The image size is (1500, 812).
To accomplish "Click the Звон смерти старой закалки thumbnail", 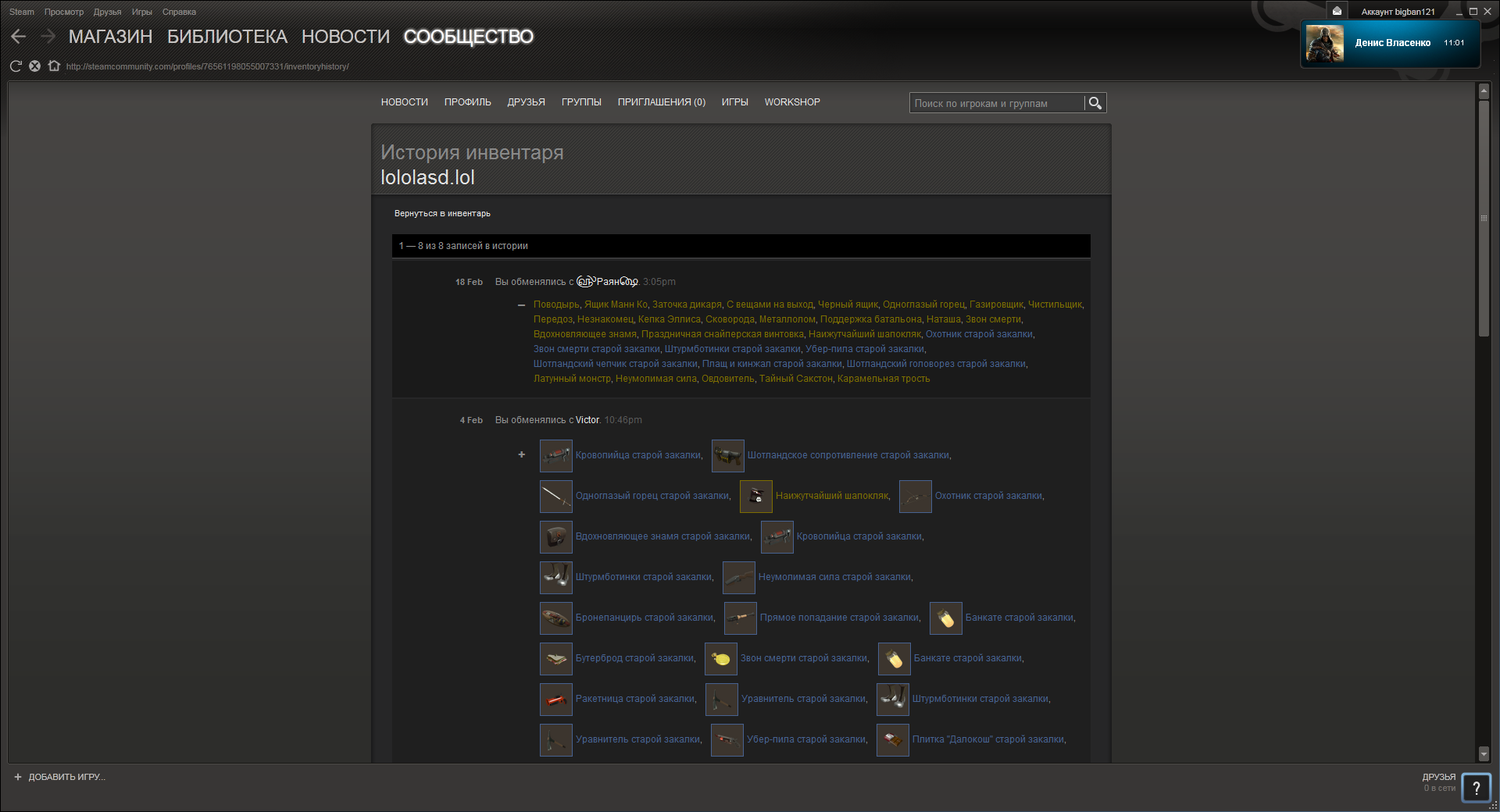I will point(720,658).
